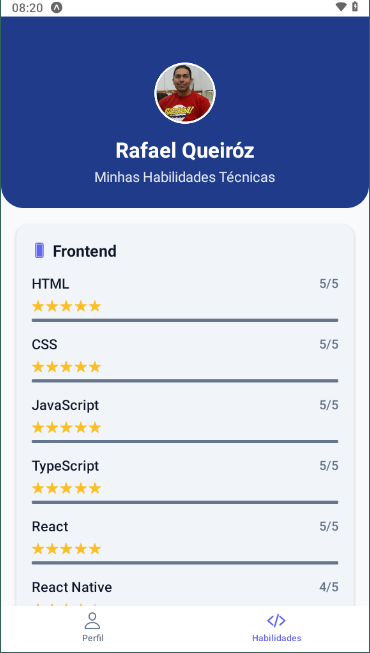Click the Rafael Queiróz name heading
370x653 pixels.
coord(185,150)
